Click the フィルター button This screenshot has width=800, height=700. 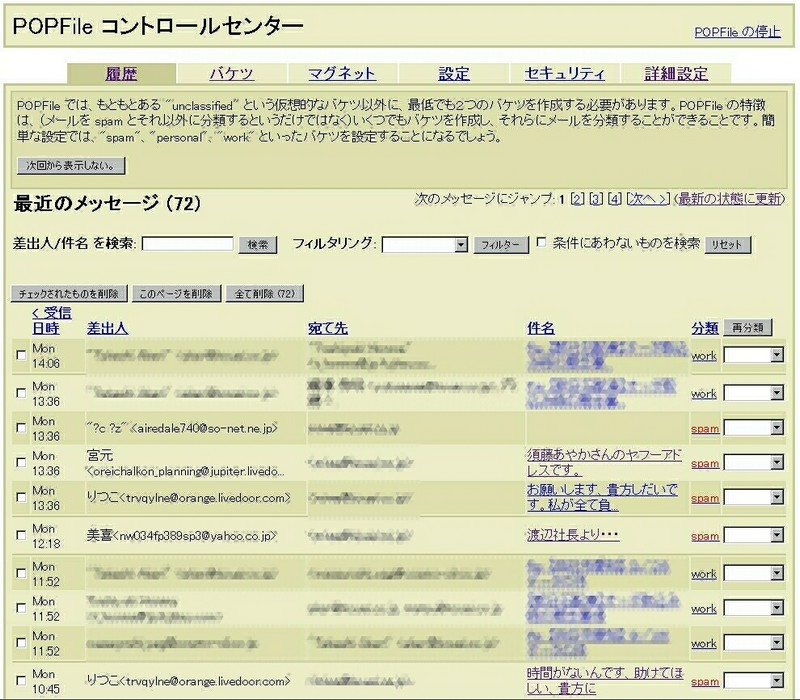point(501,245)
